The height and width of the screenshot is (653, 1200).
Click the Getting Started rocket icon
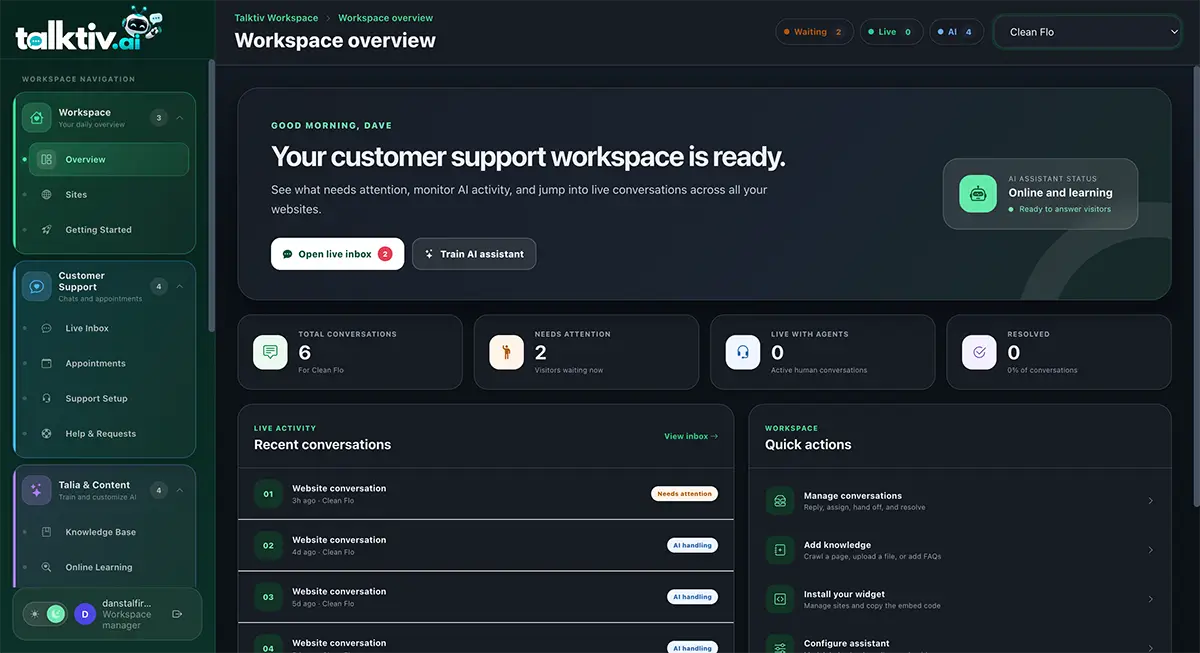pos(47,230)
